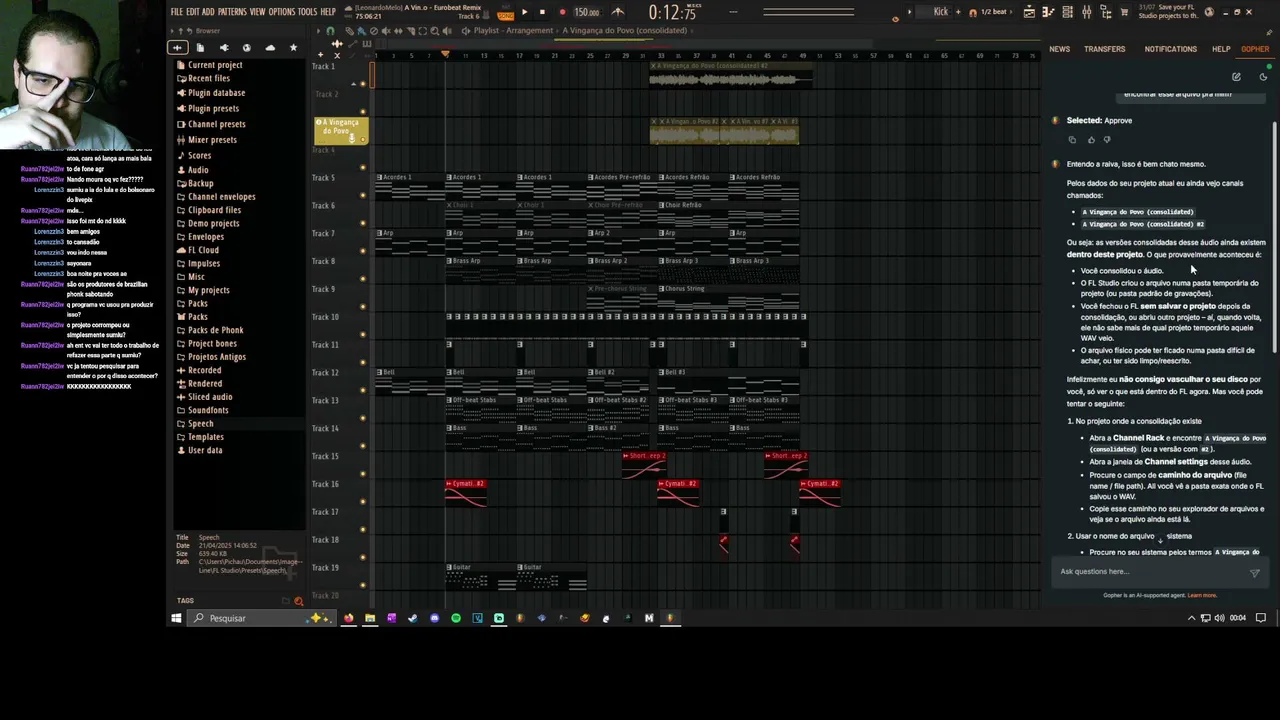Open the TOOLS menu
The height and width of the screenshot is (720, 1280).
pos(307,12)
